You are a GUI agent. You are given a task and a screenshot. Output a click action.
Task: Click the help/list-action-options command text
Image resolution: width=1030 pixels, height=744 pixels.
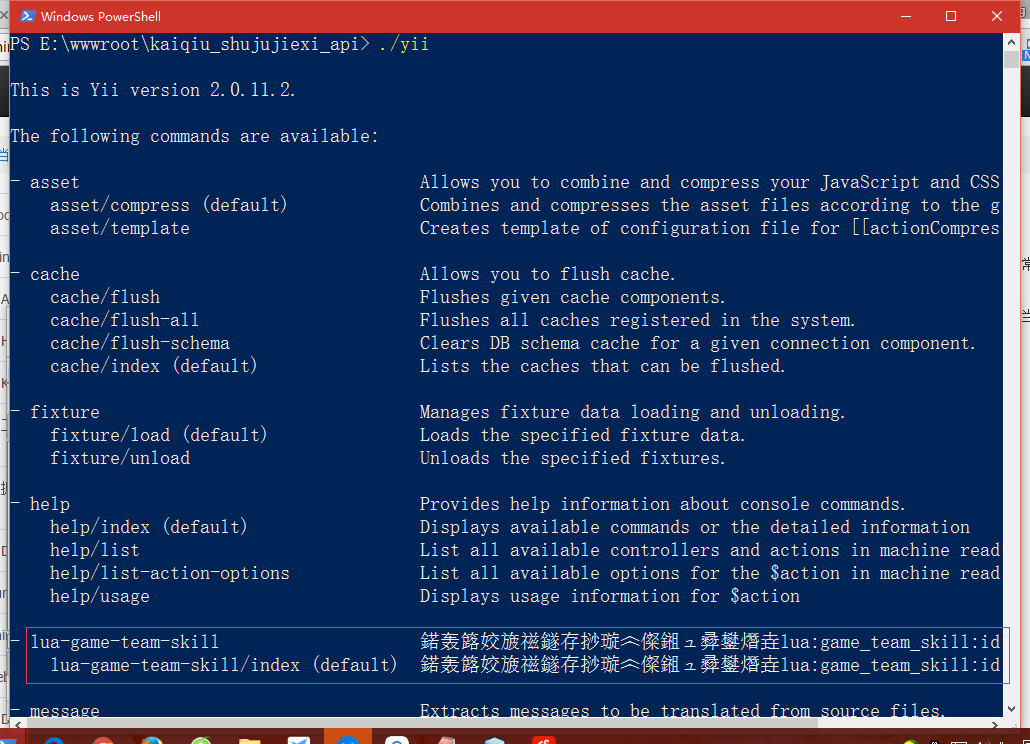click(x=169, y=573)
